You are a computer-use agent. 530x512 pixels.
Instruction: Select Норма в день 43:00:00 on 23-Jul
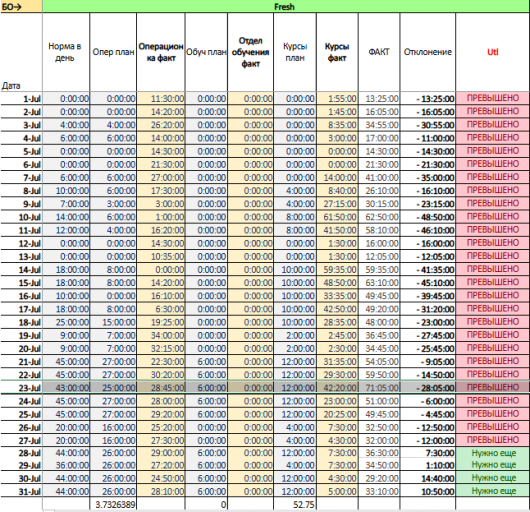(66, 388)
